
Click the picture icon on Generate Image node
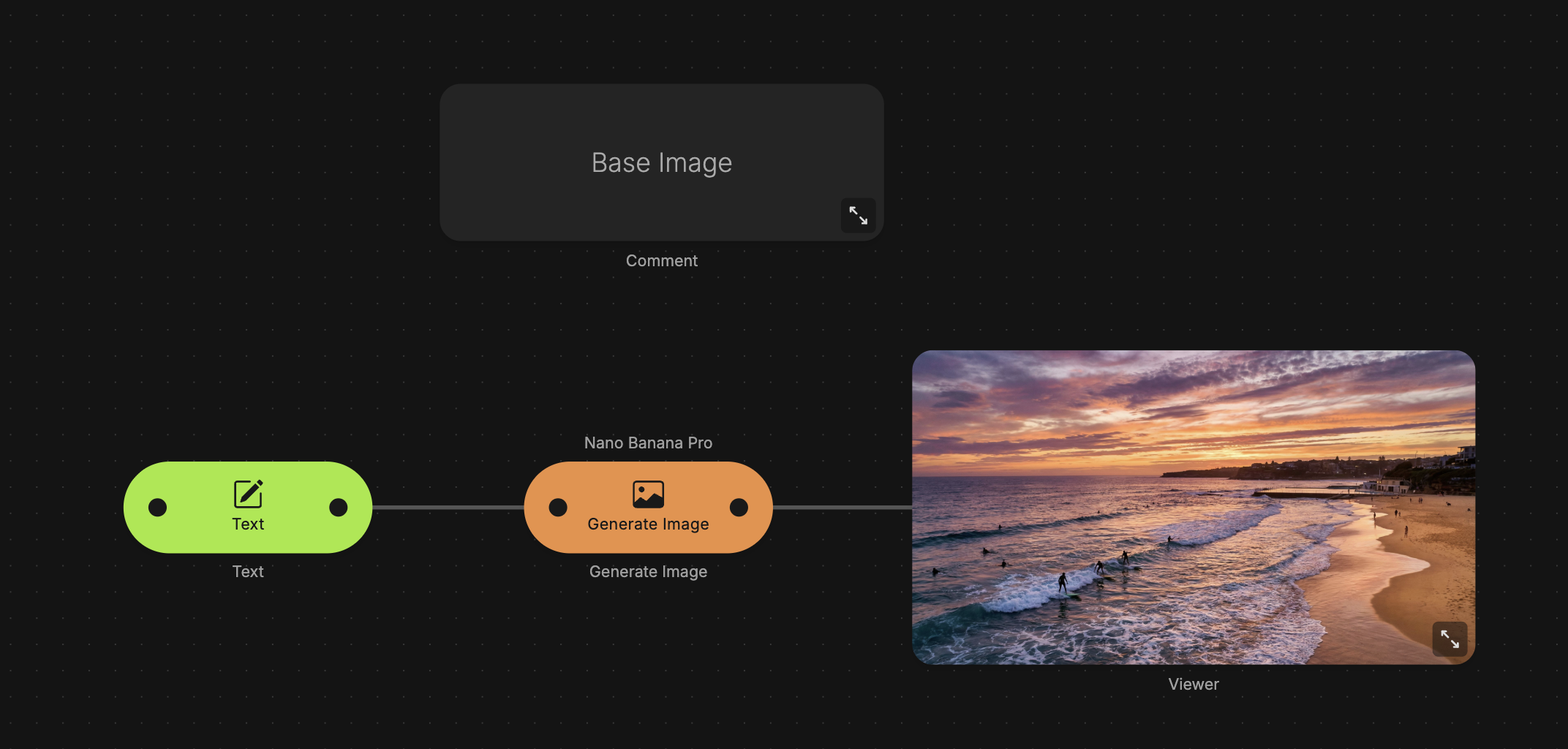pyautogui.click(x=648, y=494)
